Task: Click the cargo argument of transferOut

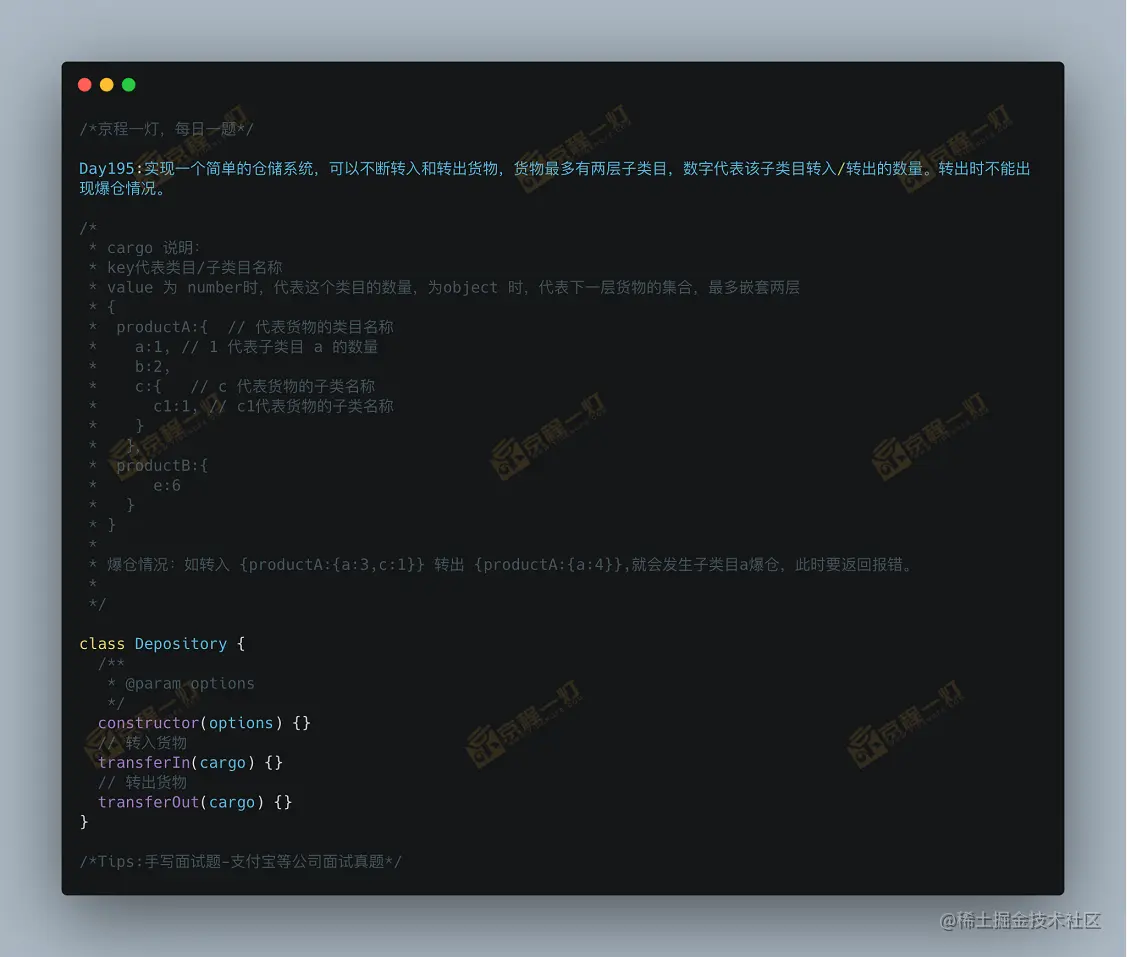Action: coord(231,803)
